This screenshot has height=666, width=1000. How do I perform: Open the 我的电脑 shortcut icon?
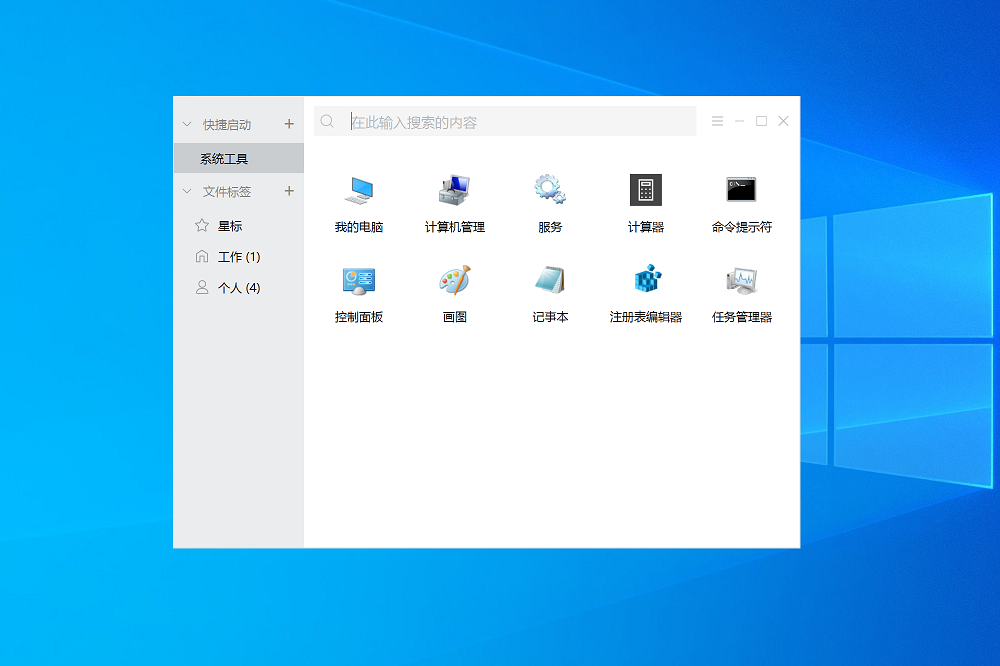click(358, 191)
